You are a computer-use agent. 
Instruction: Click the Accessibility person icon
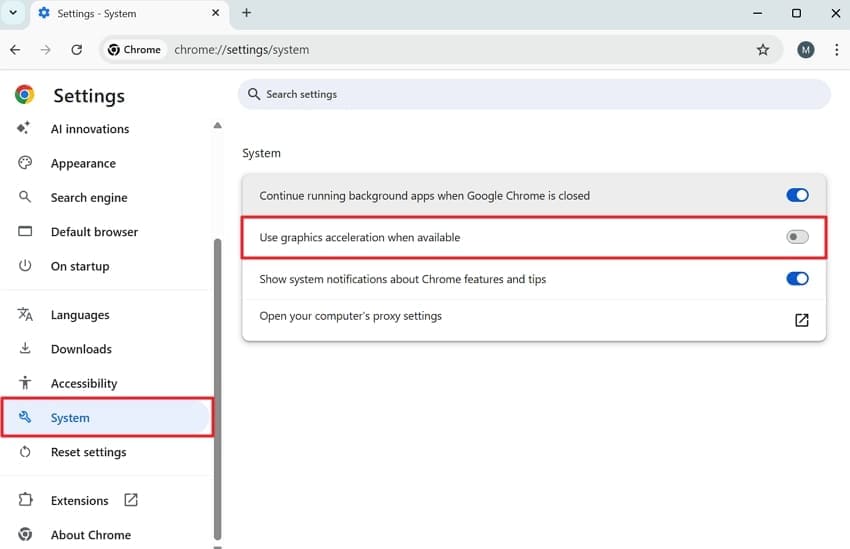pyautogui.click(x=25, y=383)
